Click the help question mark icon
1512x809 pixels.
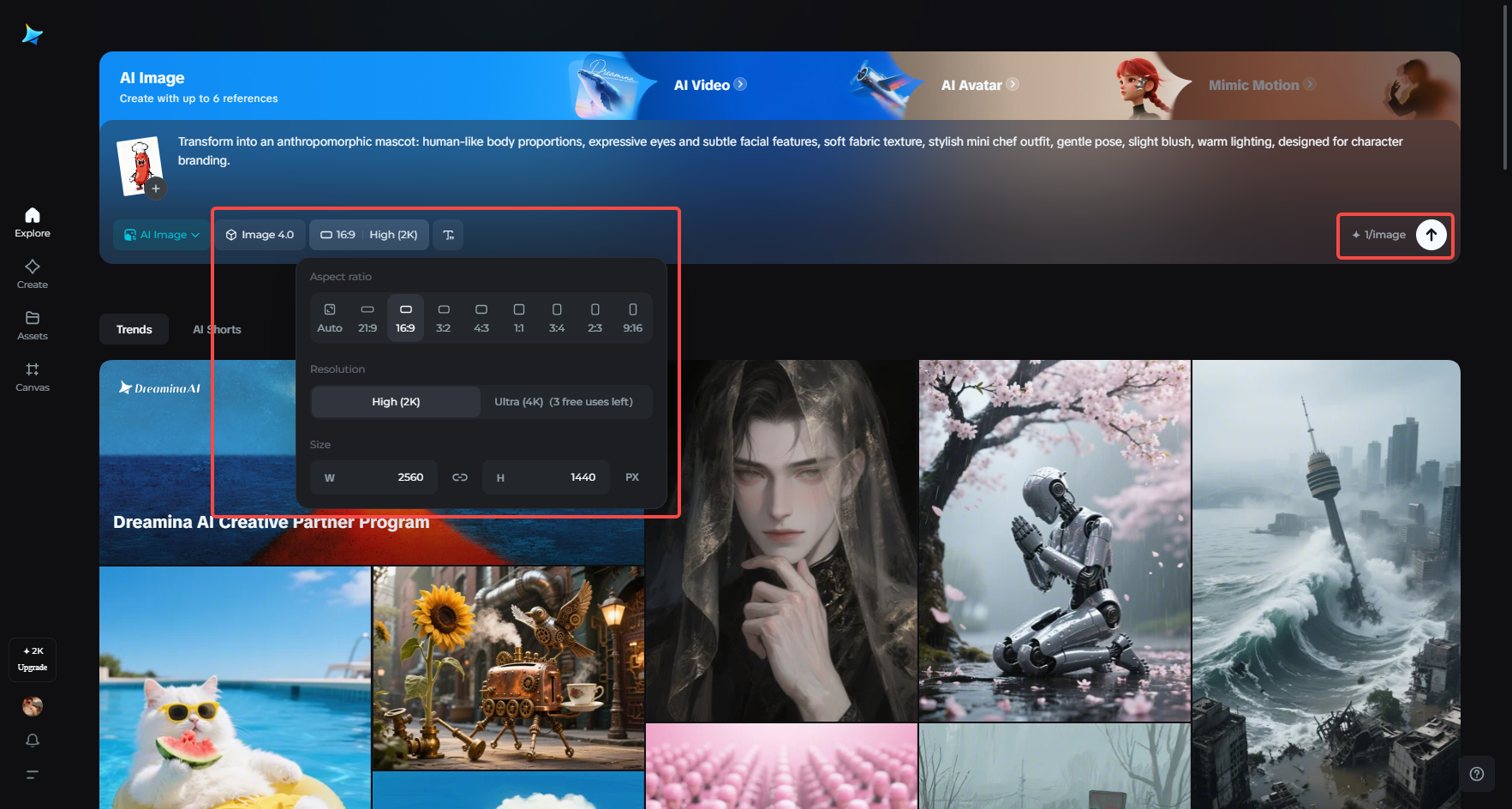point(1476,774)
